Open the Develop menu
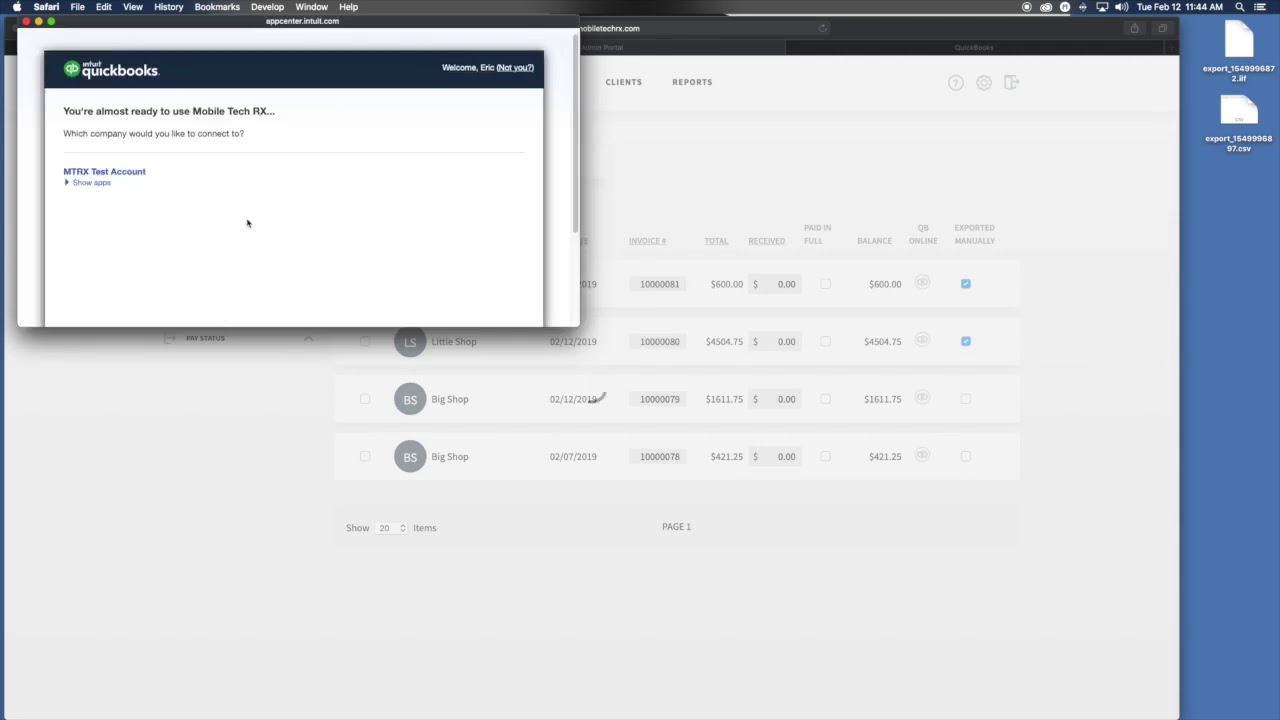This screenshot has height=720, width=1280. coord(267,7)
